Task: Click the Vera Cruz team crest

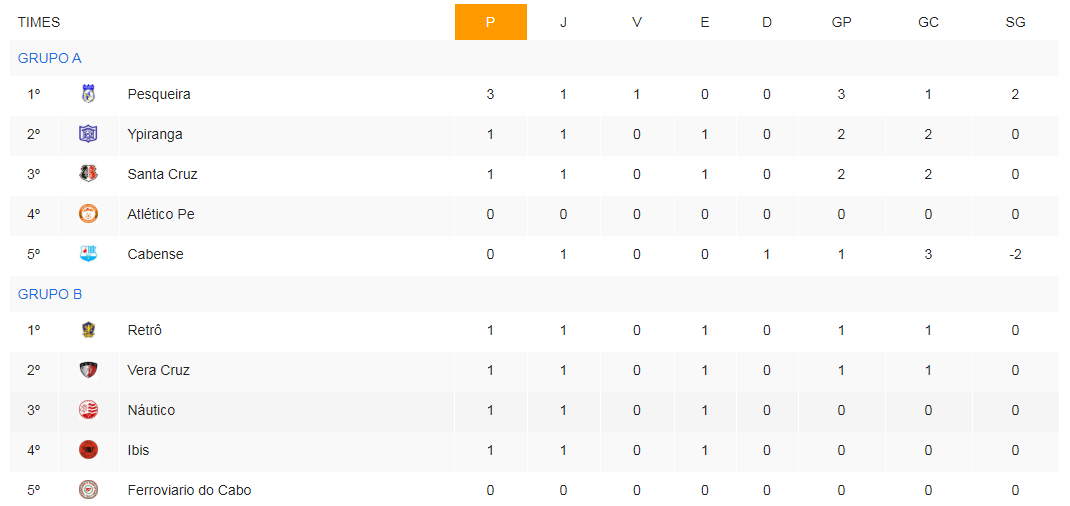Action: point(89,370)
